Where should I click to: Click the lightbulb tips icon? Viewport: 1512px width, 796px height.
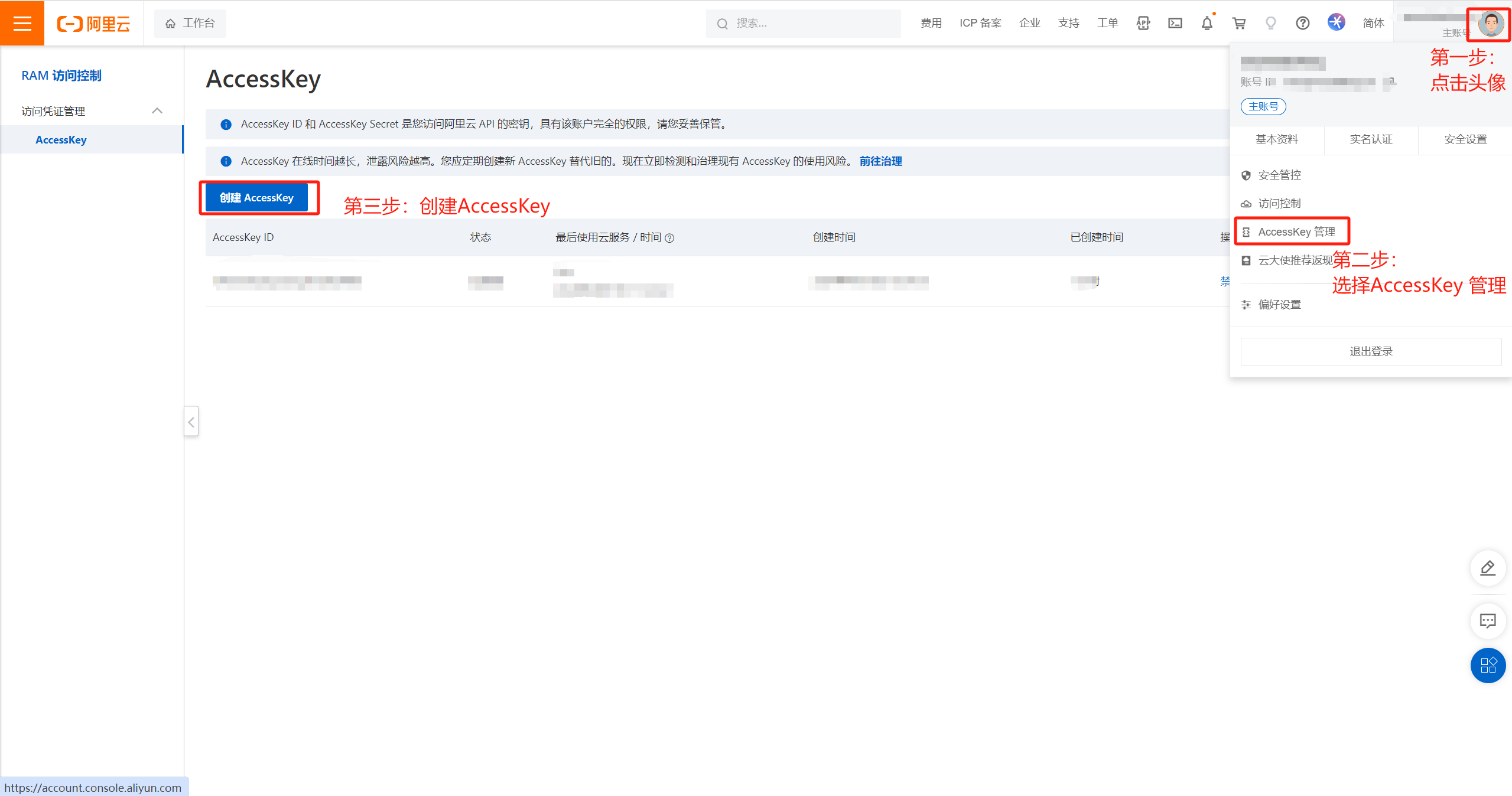(1270, 23)
